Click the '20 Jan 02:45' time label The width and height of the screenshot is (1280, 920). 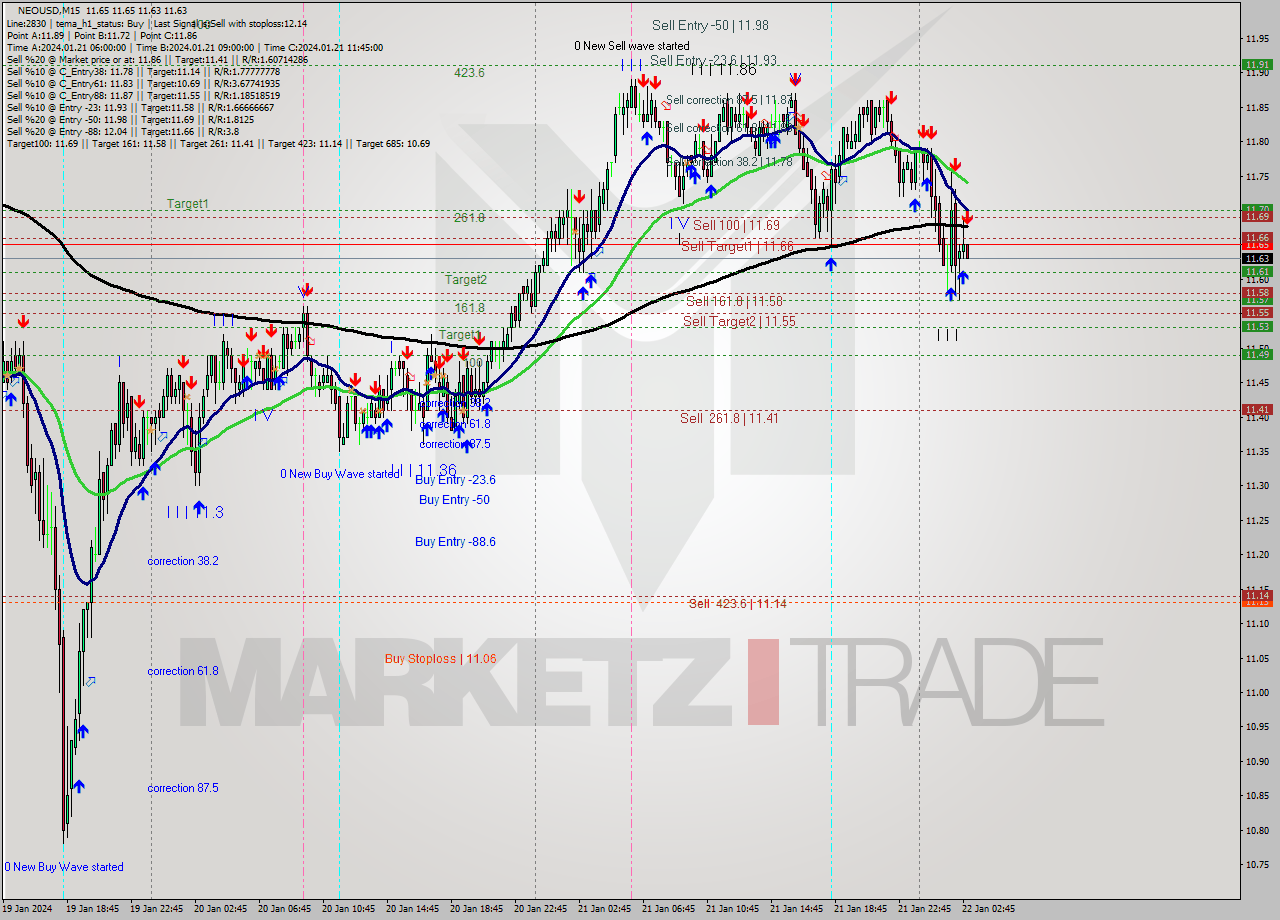click(x=222, y=909)
